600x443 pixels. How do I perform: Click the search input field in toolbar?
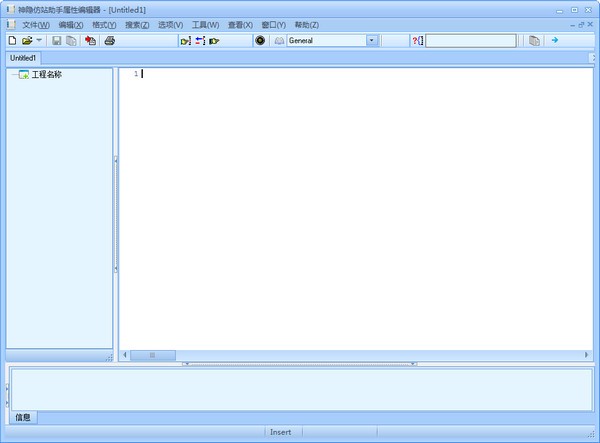pos(471,41)
